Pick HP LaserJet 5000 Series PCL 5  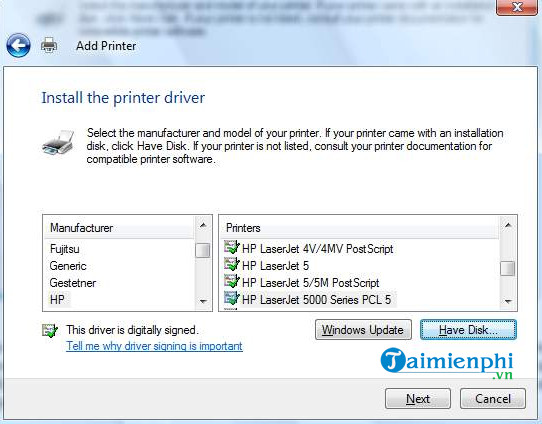click(317, 300)
